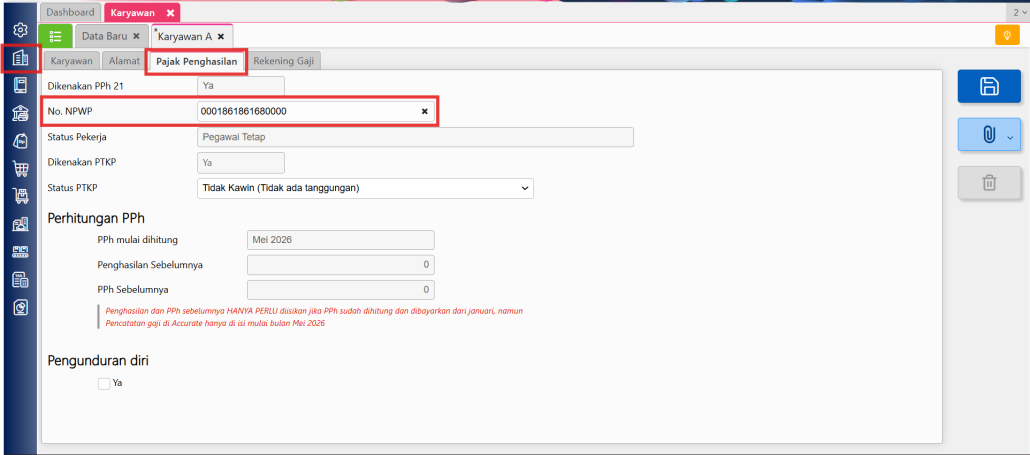The image size is (1030, 455).
Task: Open the bank building sidebar icon
Action: 20,113
